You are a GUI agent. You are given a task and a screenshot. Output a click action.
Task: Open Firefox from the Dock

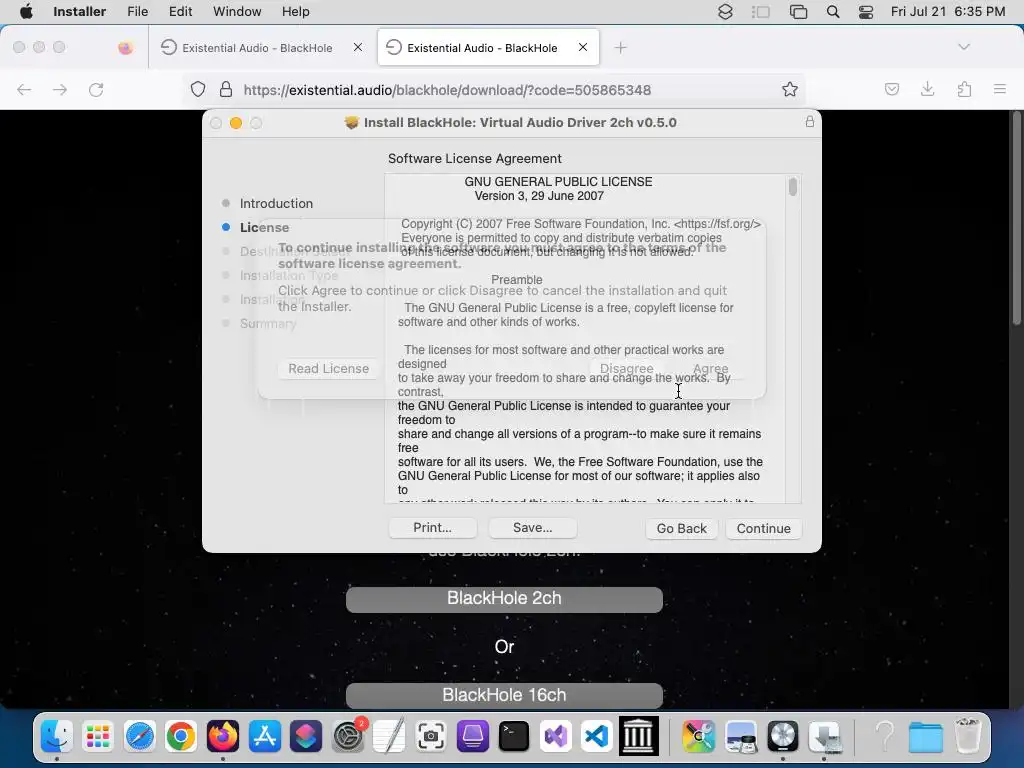(223, 736)
